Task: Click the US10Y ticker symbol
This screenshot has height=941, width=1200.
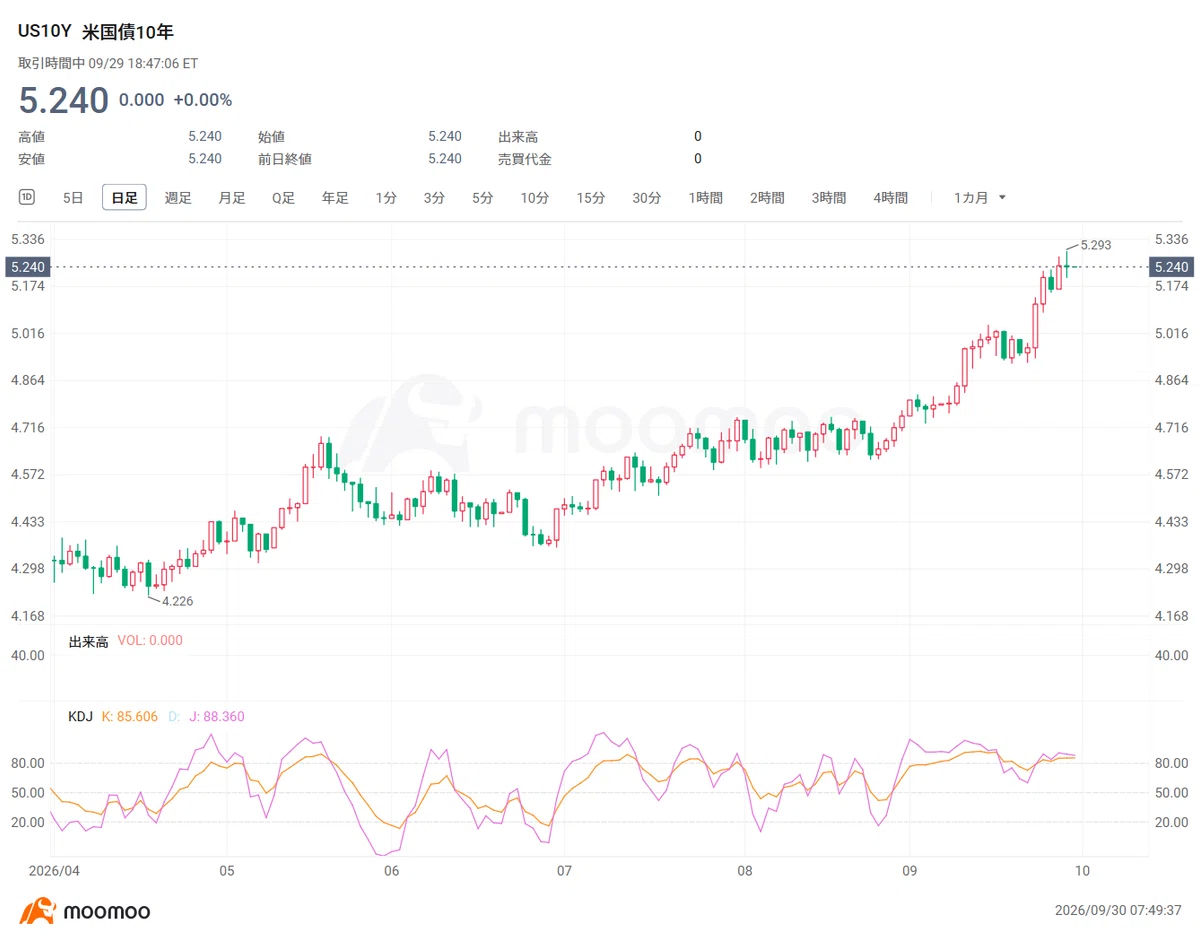Action: point(45,32)
